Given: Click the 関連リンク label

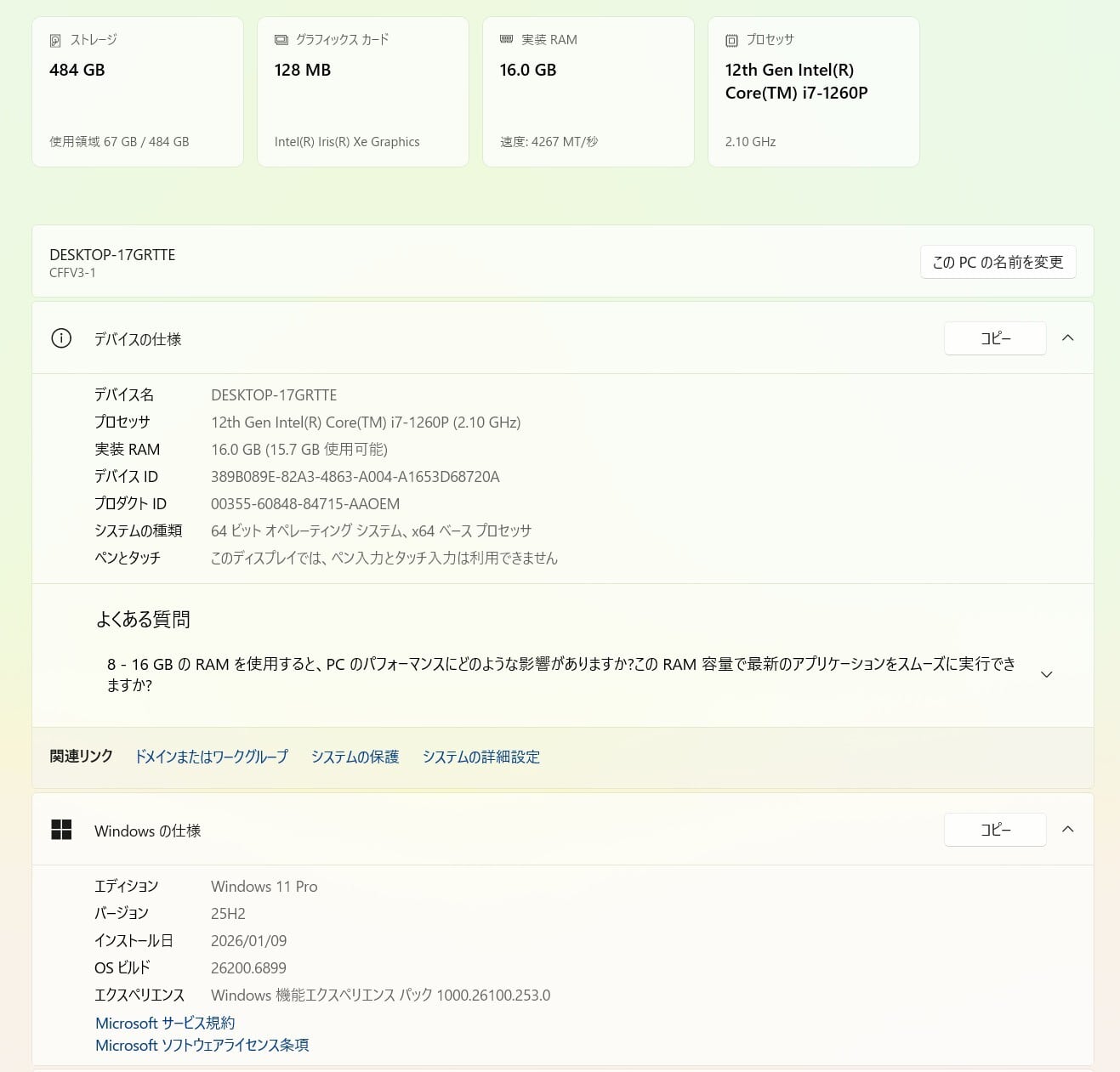Looking at the screenshot, I should pyautogui.click(x=82, y=757).
